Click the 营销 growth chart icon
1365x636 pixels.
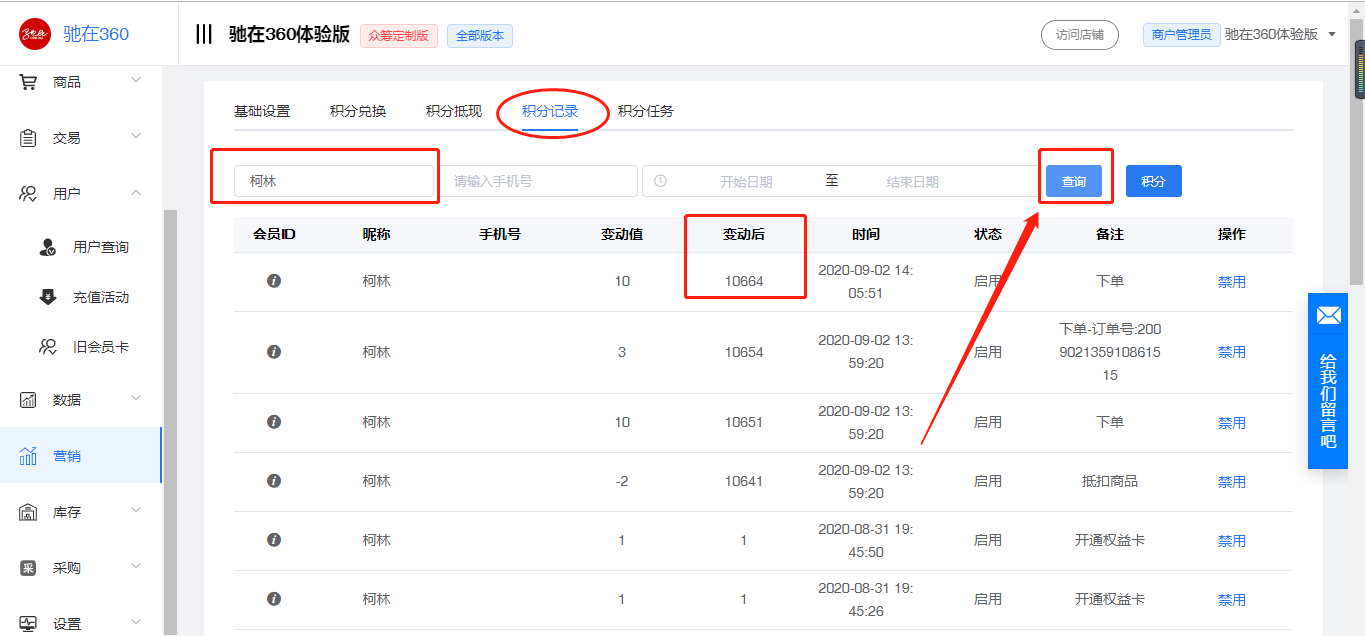pyautogui.click(x=29, y=456)
